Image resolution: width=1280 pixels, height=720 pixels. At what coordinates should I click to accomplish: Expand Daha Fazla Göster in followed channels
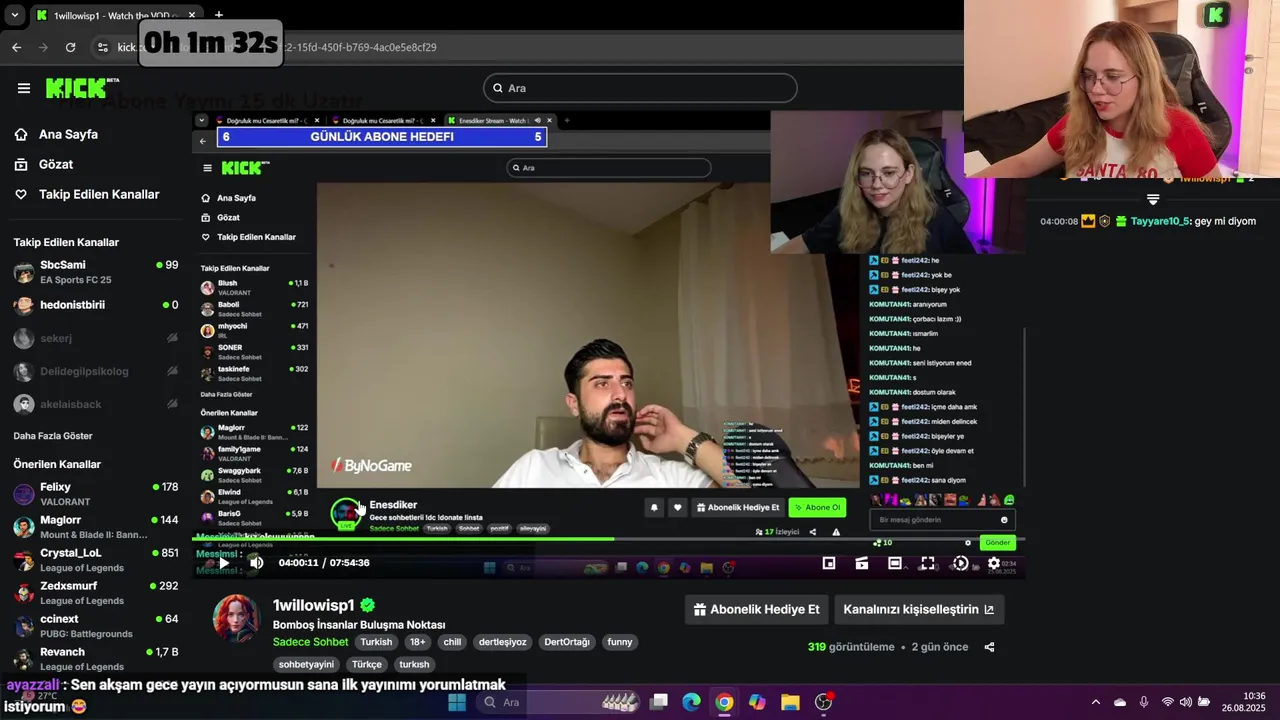[x=53, y=436]
